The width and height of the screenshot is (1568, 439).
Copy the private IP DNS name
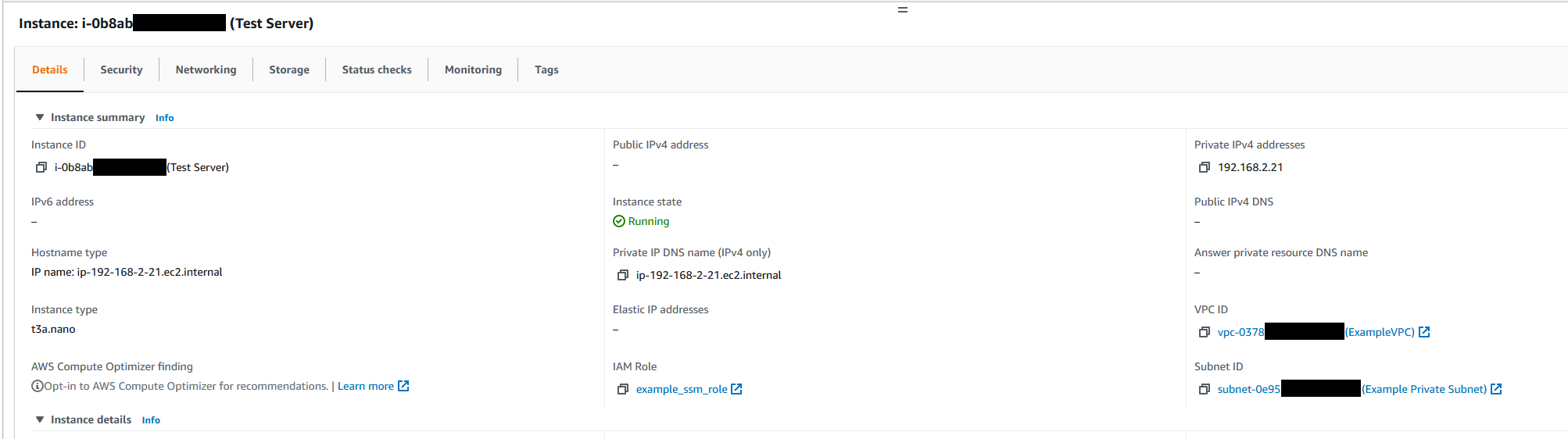[x=623, y=275]
